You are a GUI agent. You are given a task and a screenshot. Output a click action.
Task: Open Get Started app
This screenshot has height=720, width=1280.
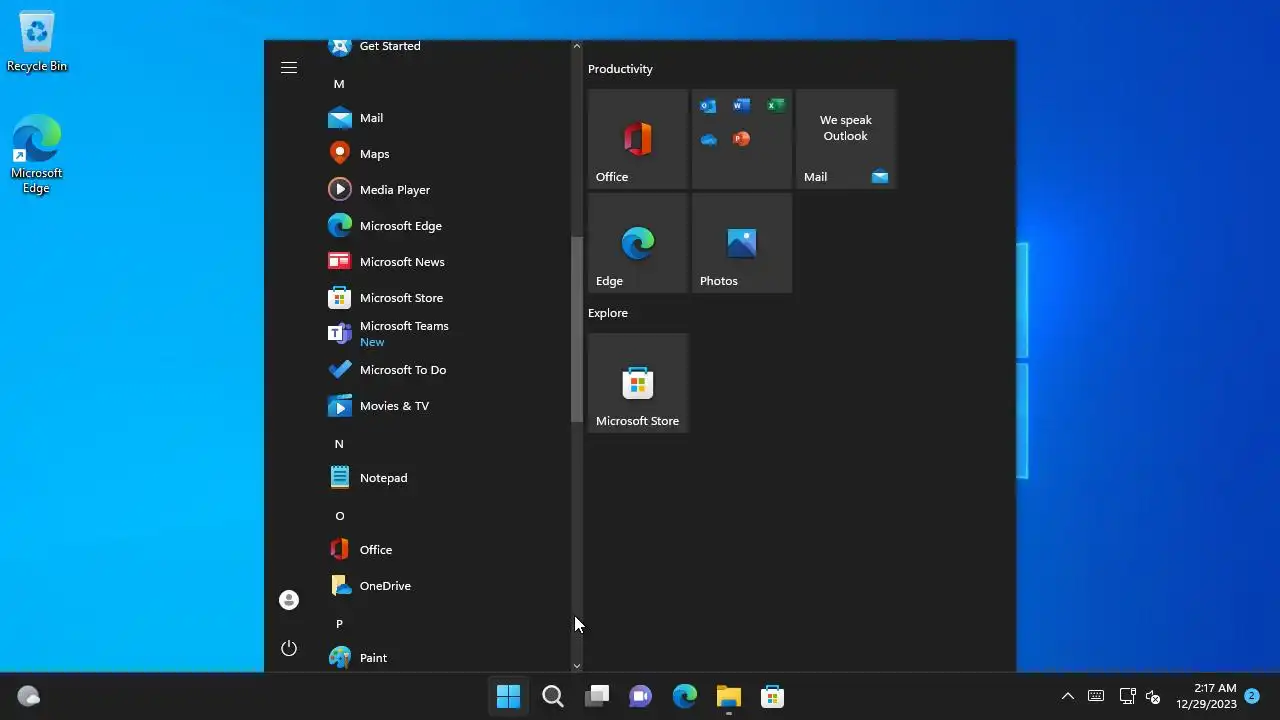(446, 48)
